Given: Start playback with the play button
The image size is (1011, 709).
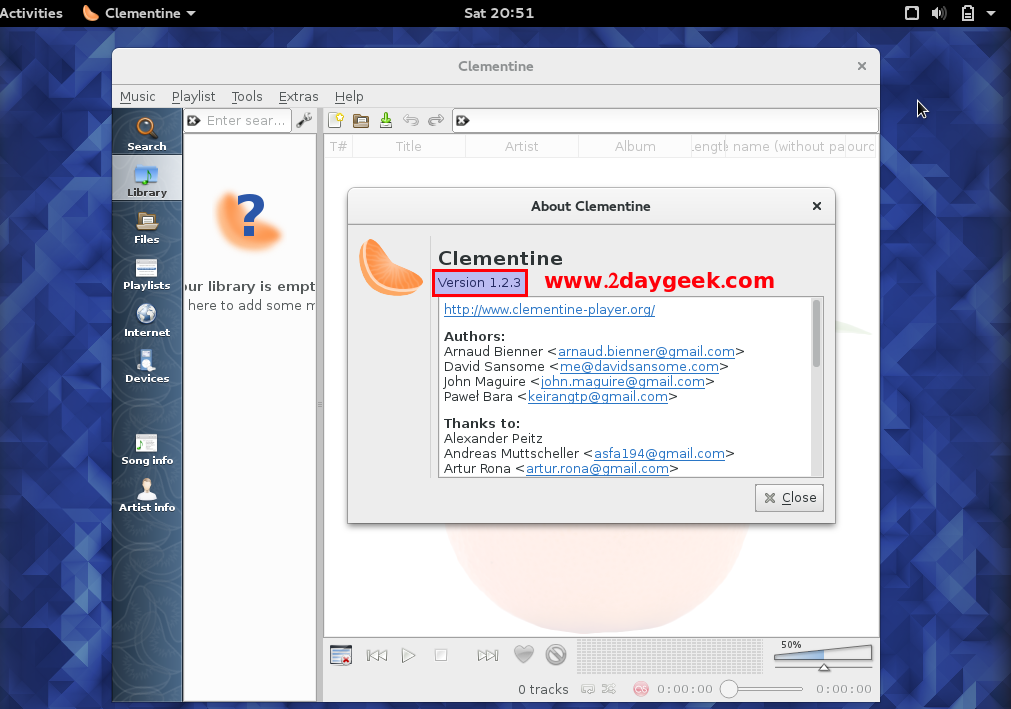Looking at the screenshot, I should [x=408, y=656].
